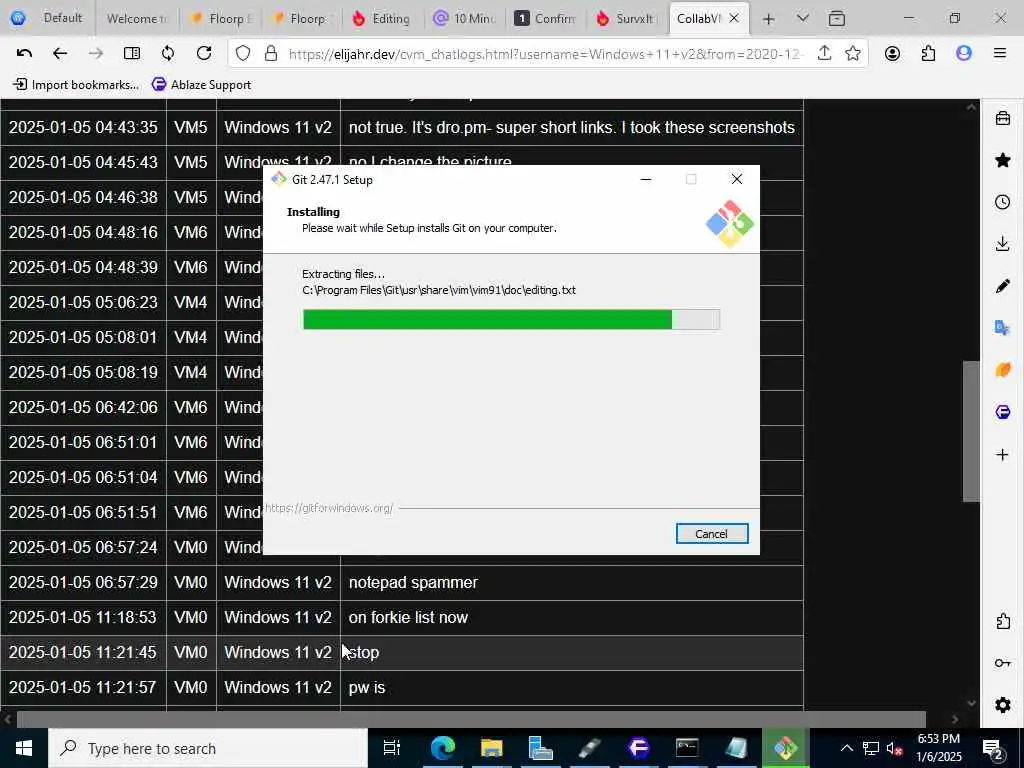
Task: Open the tracking protection shield
Action: 243,54
